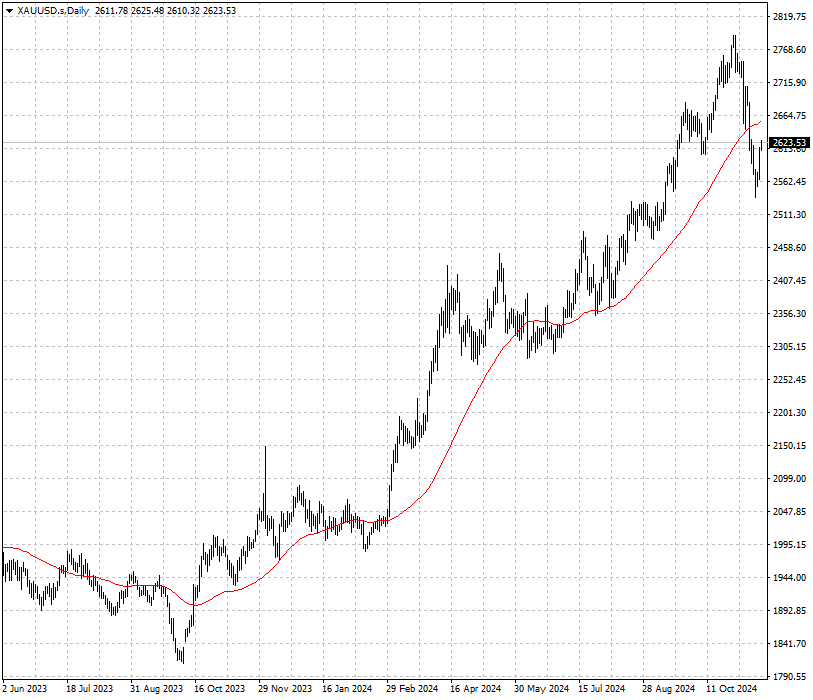Click the XAUUSD.s,Daily chart title
Image resolution: width=813 pixels, height=700 pixels.
[x=53, y=11]
